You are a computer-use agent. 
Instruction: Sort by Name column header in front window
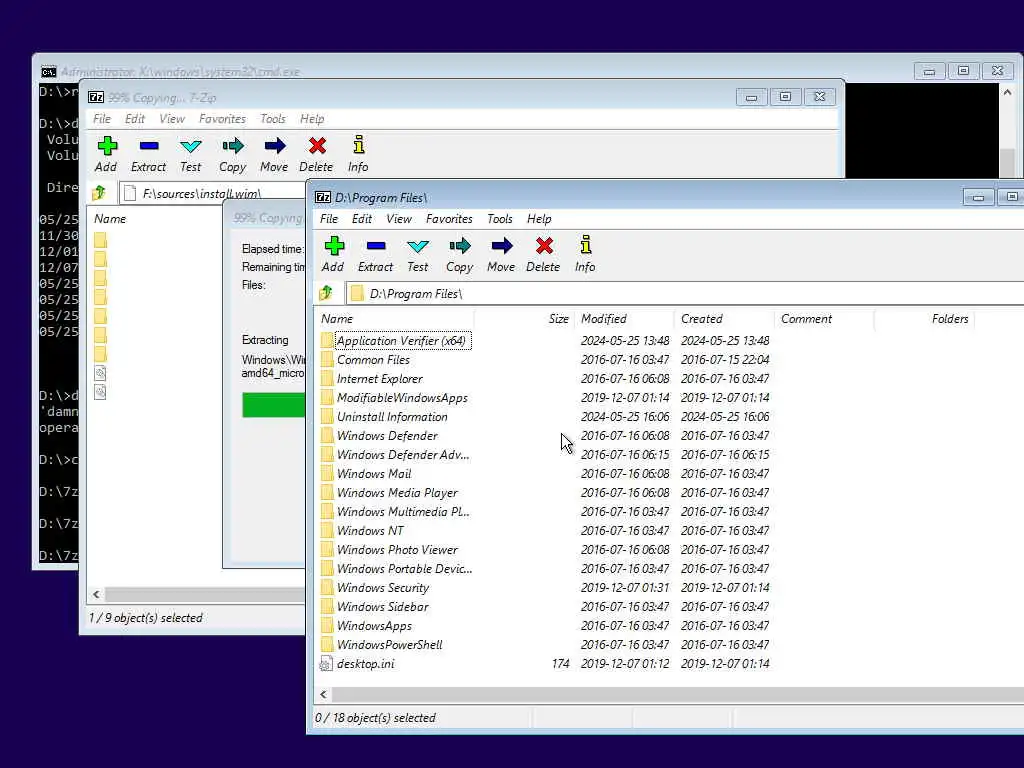394,319
